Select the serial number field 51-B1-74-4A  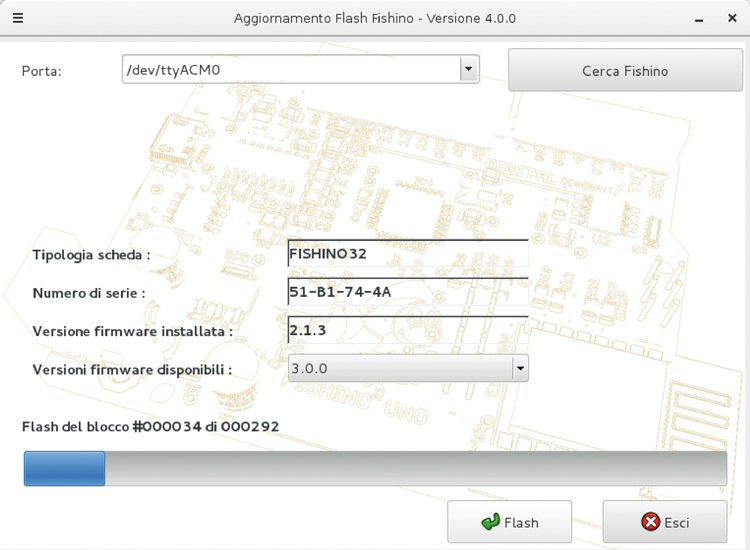tap(407, 292)
